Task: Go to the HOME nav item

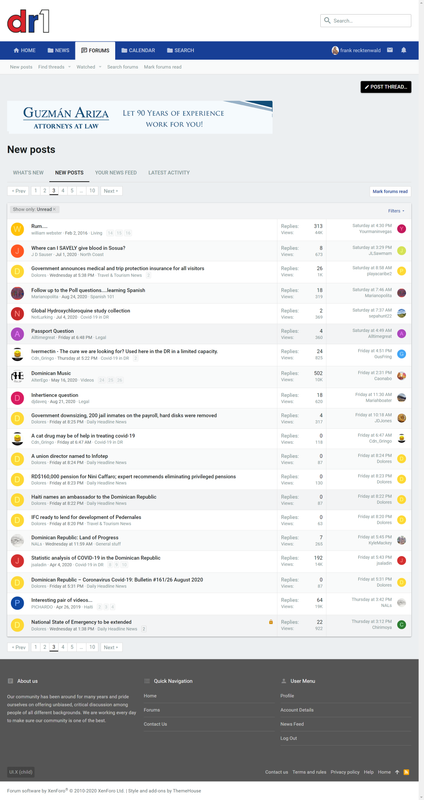Action: click(x=24, y=51)
